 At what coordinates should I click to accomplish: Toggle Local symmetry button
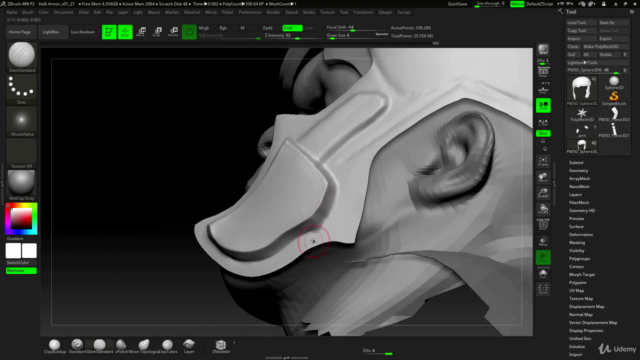pos(543,105)
